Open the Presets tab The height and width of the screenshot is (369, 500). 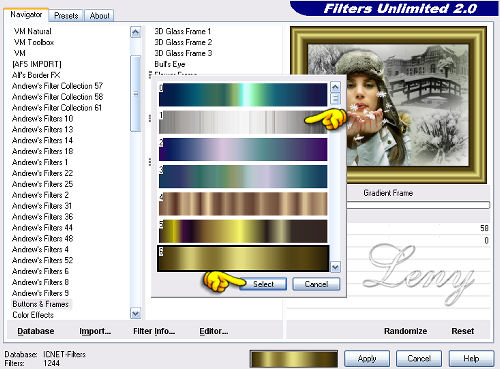coord(66,16)
